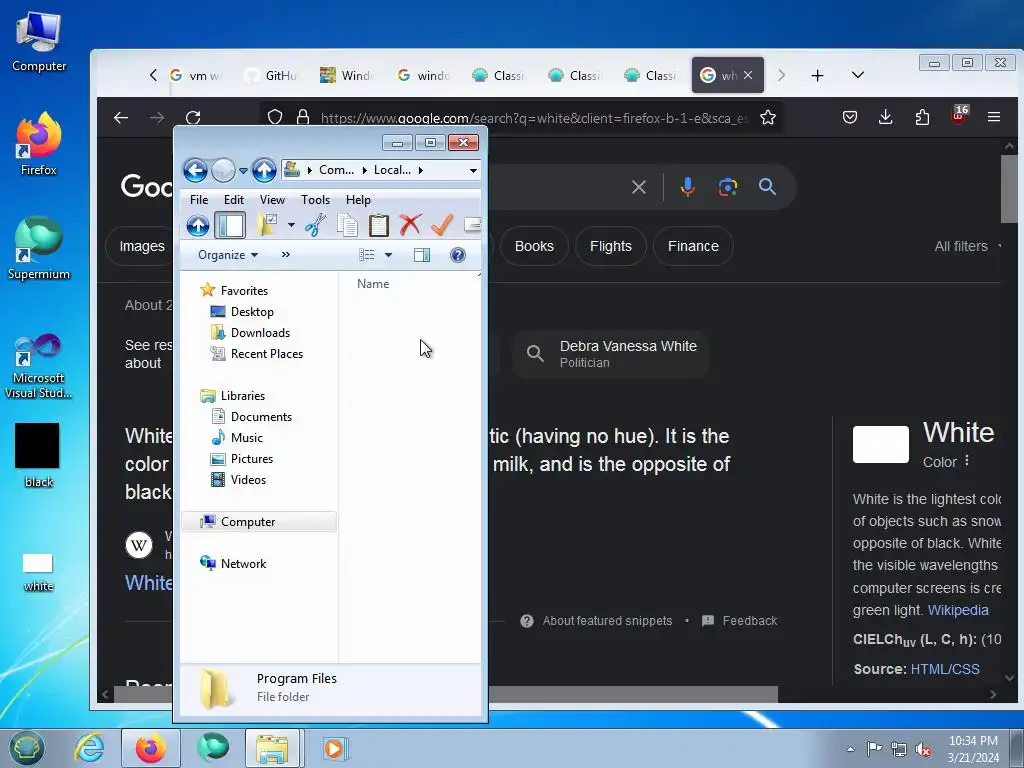Clear Google search box with X
Image resolution: width=1024 pixels, height=768 pixels.
coord(639,187)
